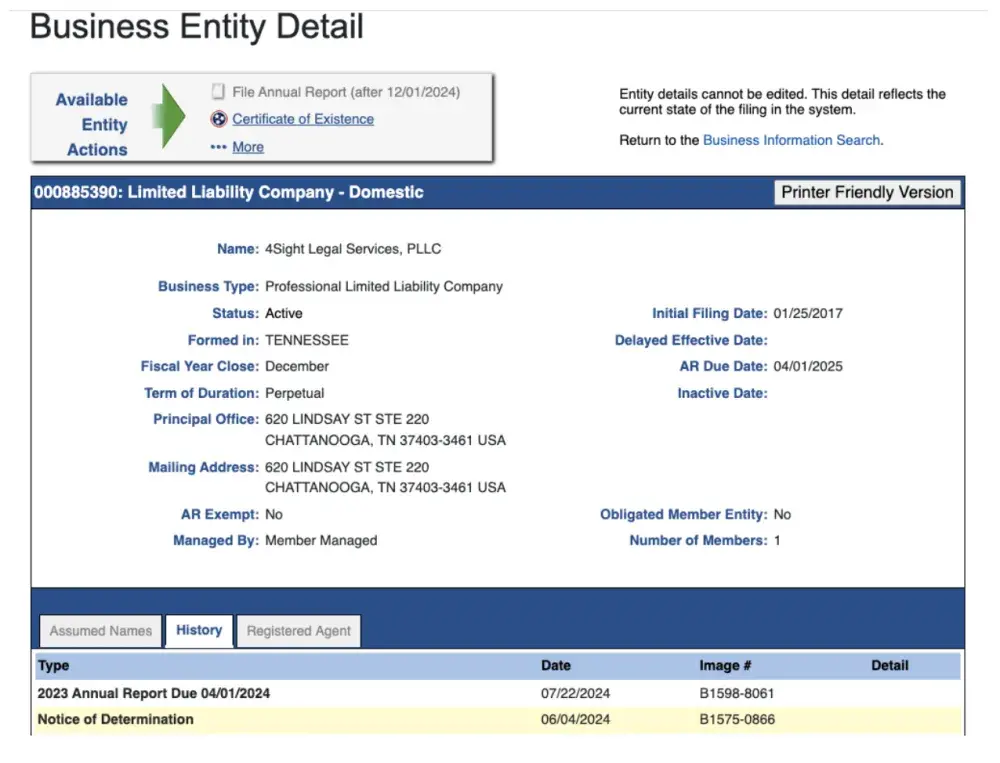Select the 2023 Annual Report Due row

[x=154, y=693]
